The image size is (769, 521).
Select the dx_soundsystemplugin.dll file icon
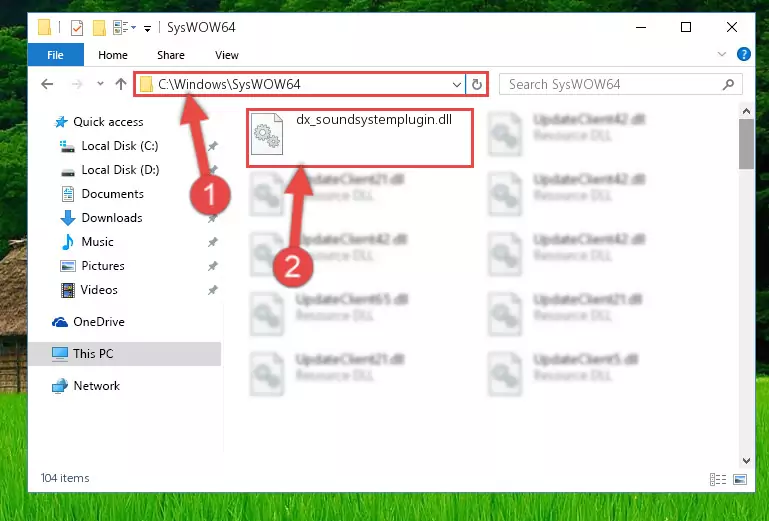coord(267,133)
